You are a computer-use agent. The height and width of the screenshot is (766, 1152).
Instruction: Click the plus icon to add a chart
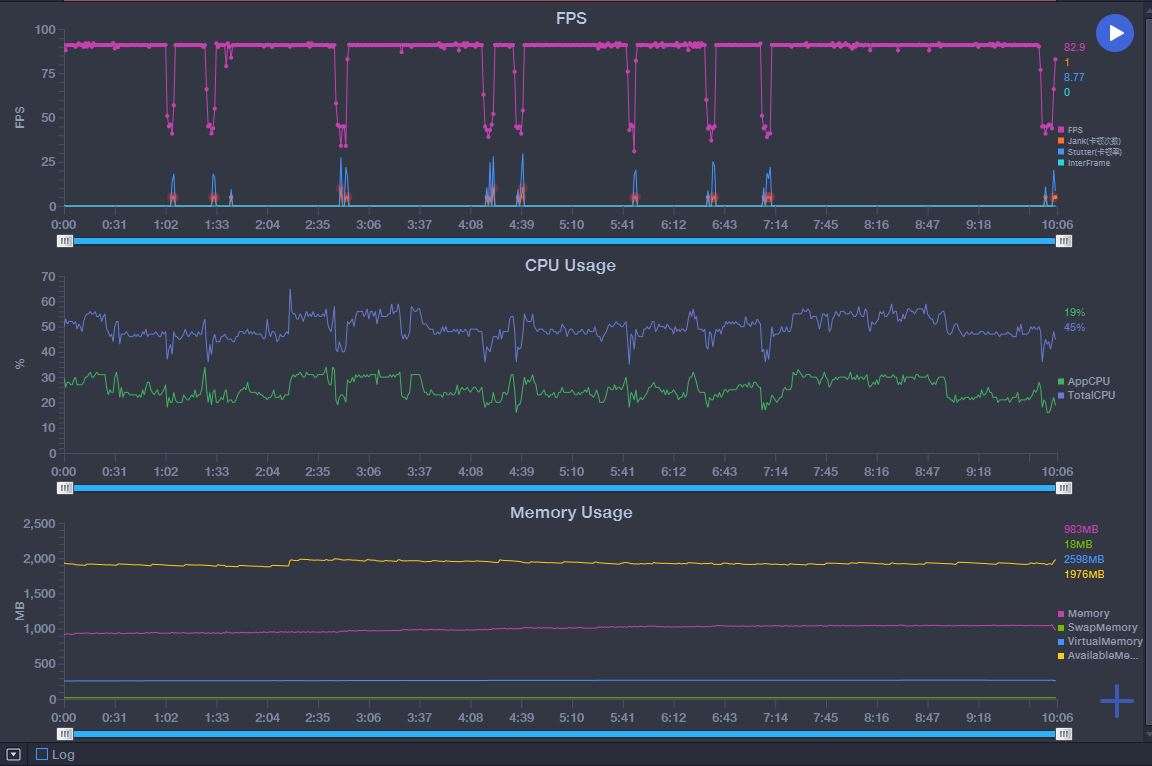click(x=1116, y=701)
